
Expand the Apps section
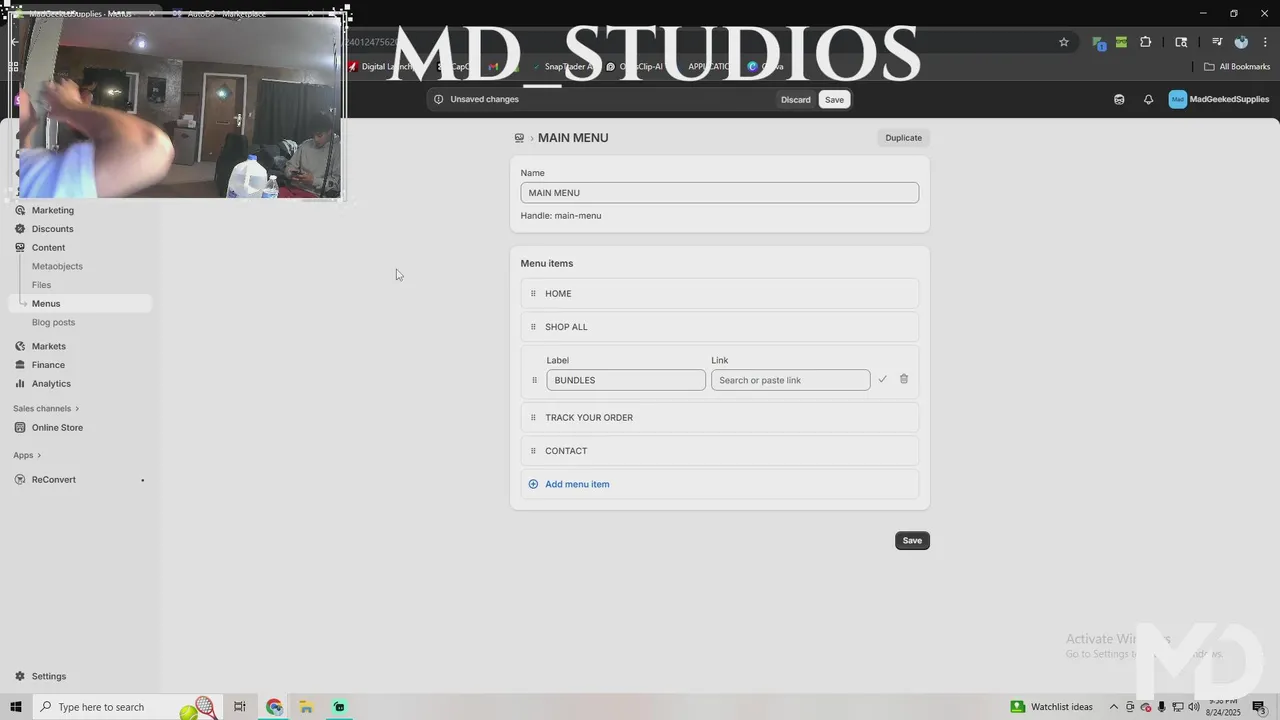27,456
